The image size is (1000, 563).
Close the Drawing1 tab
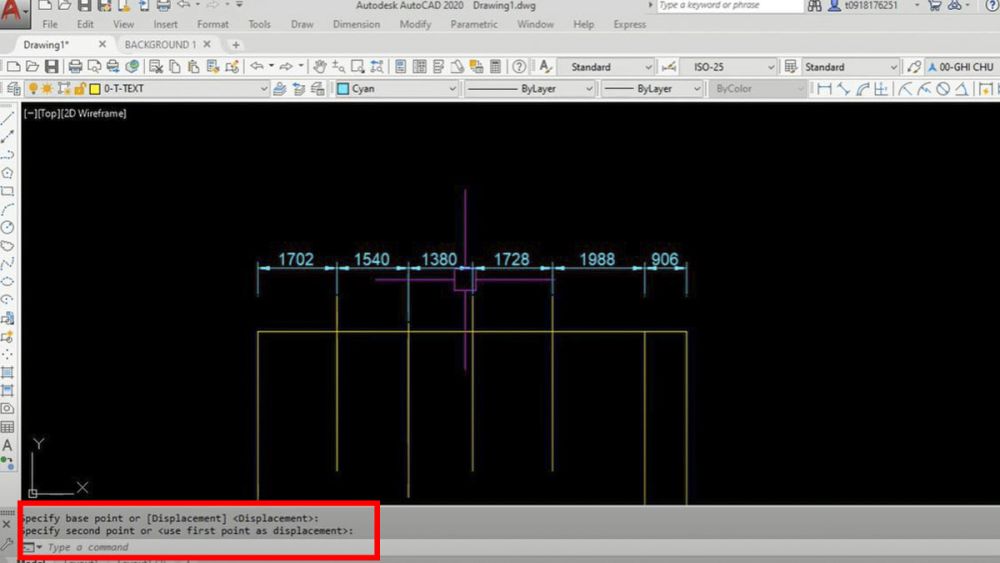tap(102, 44)
